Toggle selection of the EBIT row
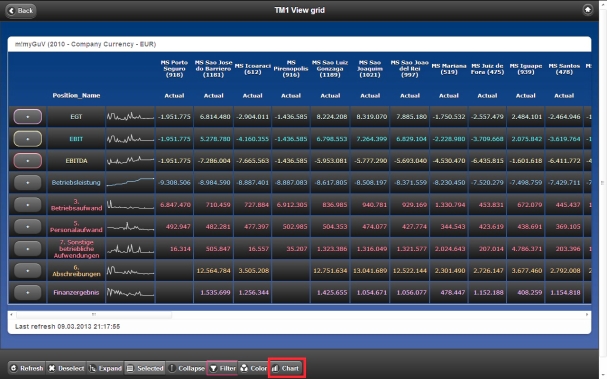This screenshot has height=379, width=607. (x=27, y=139)
